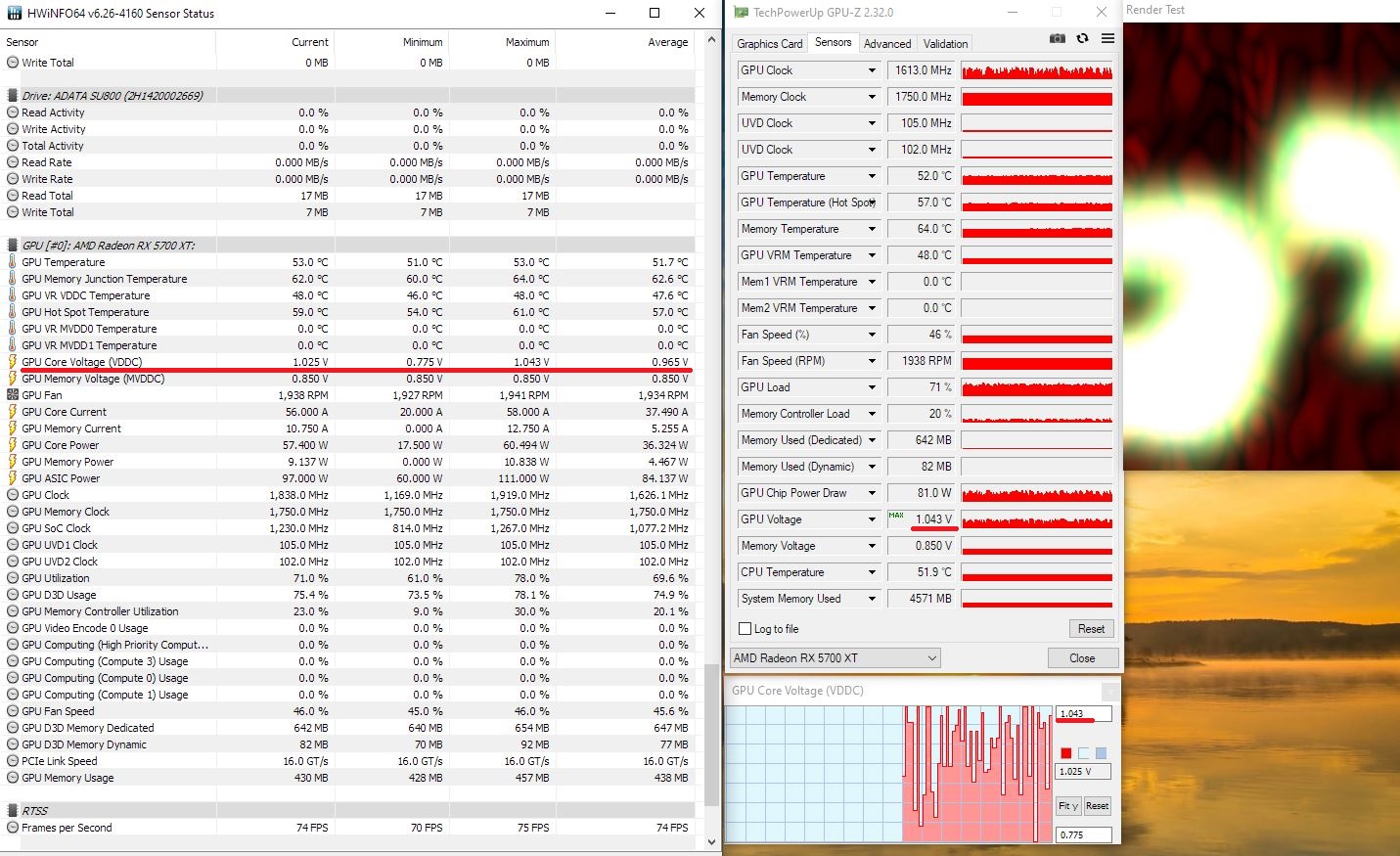Click the GPU-Z app icon in title bar

742,13
